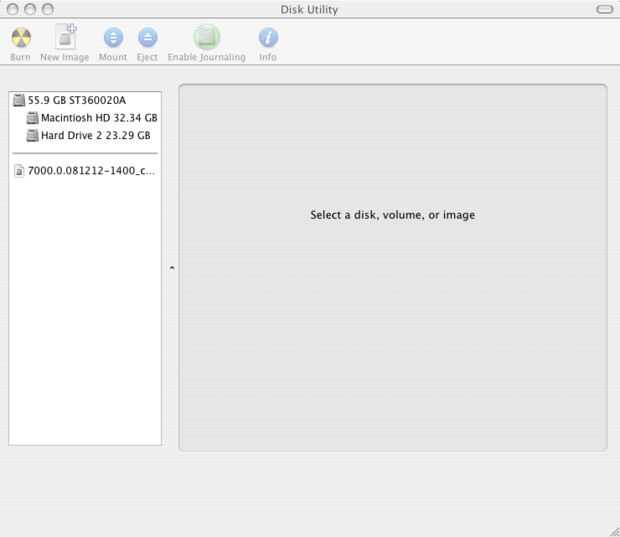
Task: Click the New Image toolbar icon
Action: click(x=65, y=36)
